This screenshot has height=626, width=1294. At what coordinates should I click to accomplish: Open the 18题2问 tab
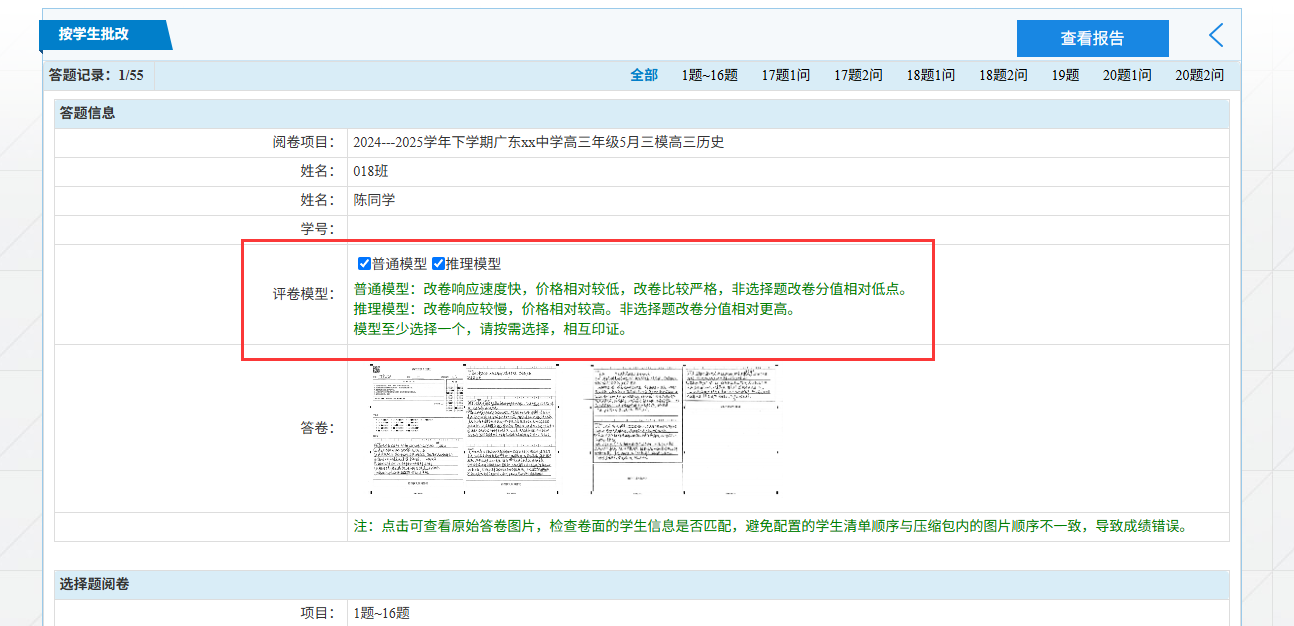[x=1002, y=75]
